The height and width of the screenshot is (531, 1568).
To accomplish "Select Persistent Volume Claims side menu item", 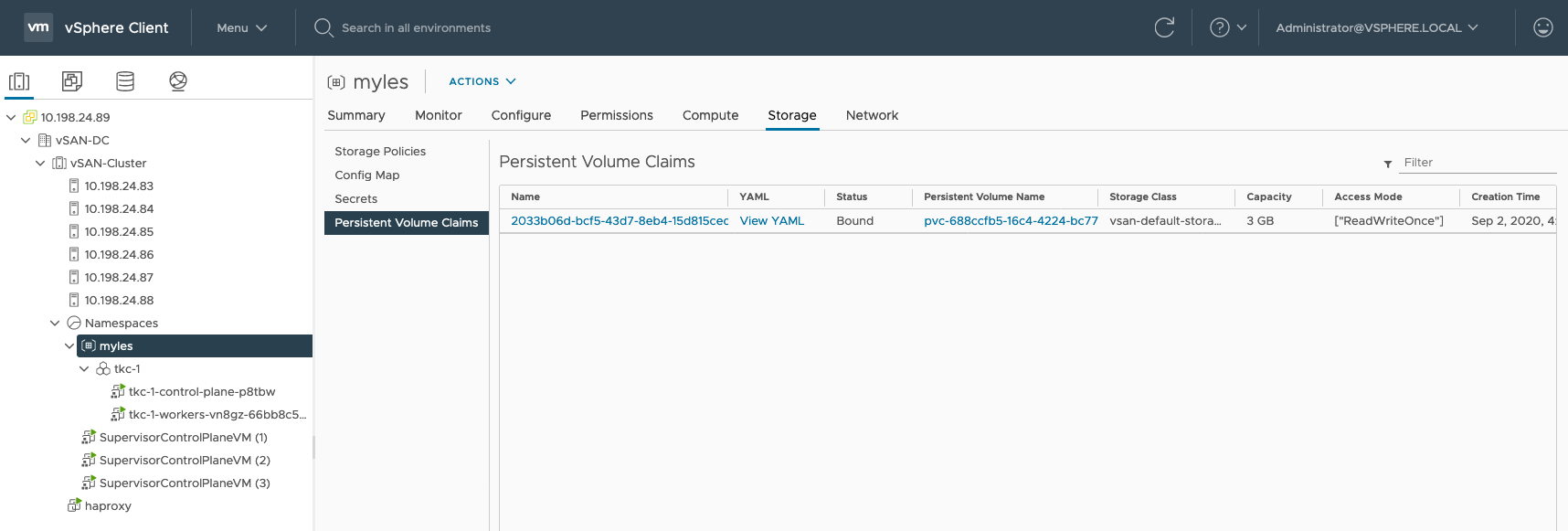I will (407, 223).
